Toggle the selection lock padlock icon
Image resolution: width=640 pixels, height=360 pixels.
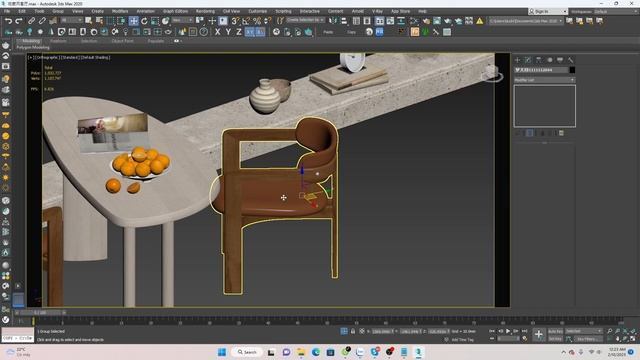coord(353,331)
